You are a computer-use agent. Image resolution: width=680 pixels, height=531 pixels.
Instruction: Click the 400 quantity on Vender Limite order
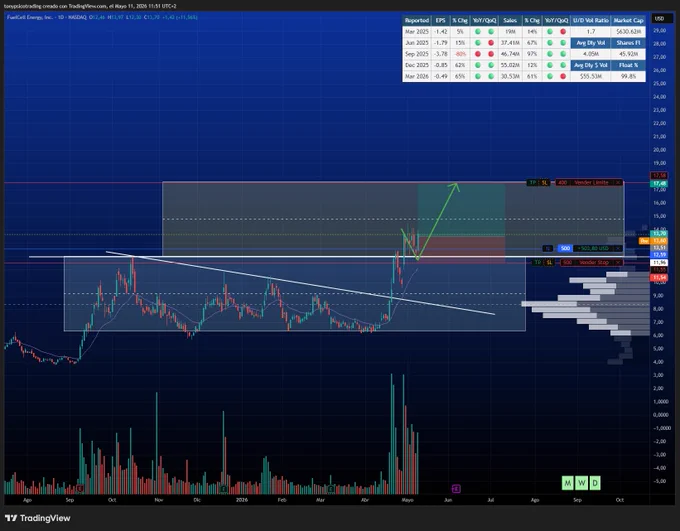click(x=562, y=183)
